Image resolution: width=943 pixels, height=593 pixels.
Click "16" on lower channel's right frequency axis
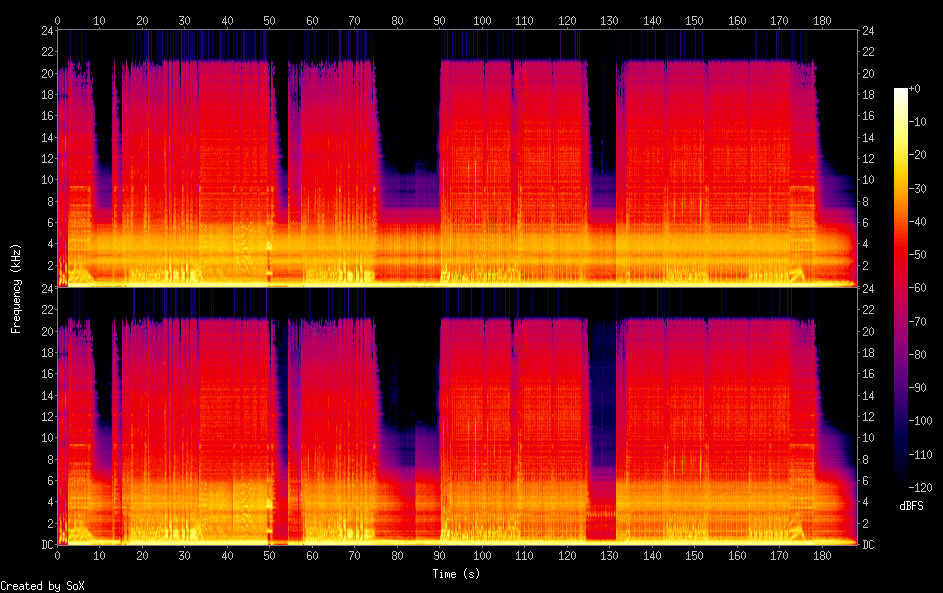868,373
